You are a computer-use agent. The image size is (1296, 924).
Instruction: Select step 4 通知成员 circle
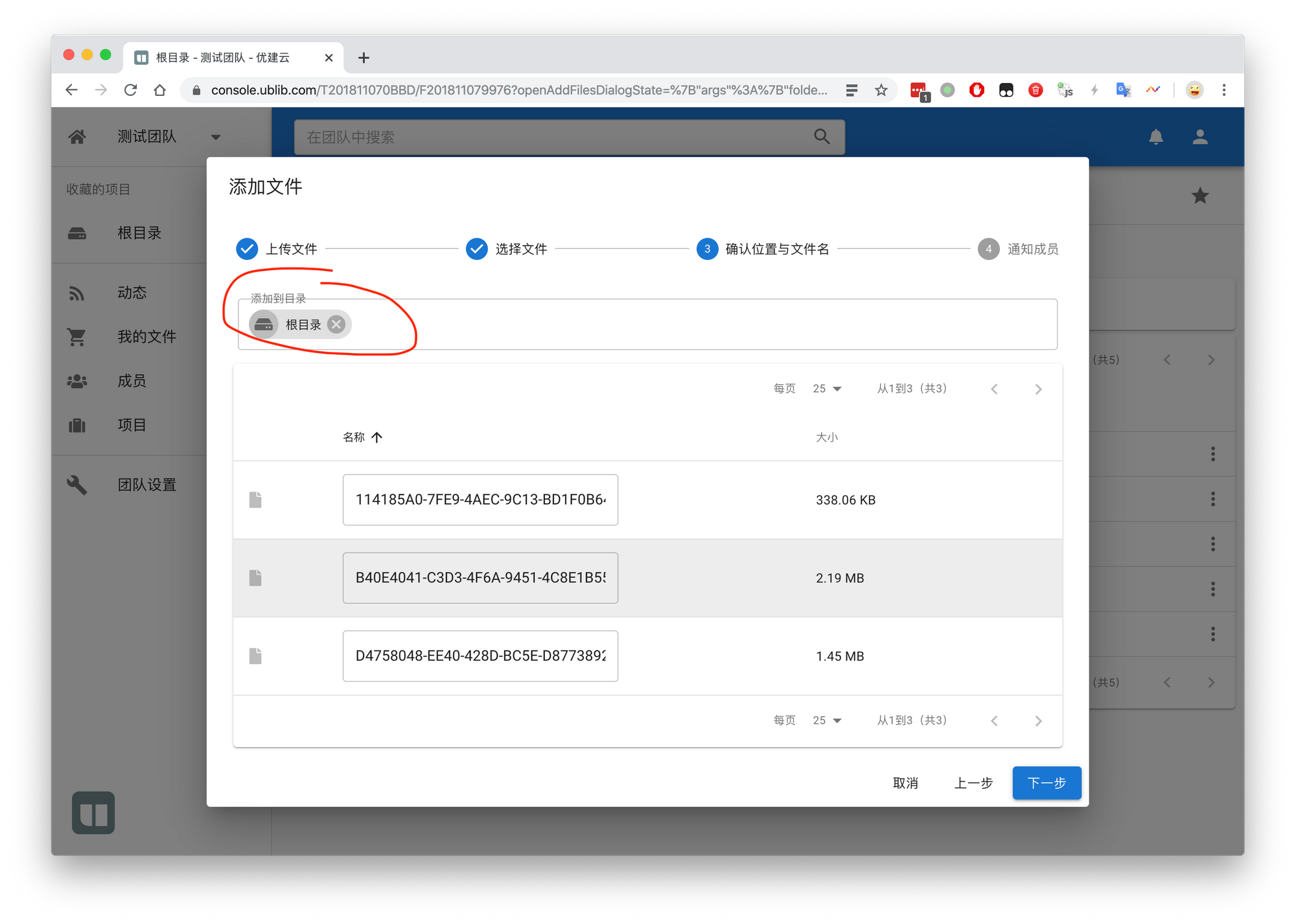988,249
